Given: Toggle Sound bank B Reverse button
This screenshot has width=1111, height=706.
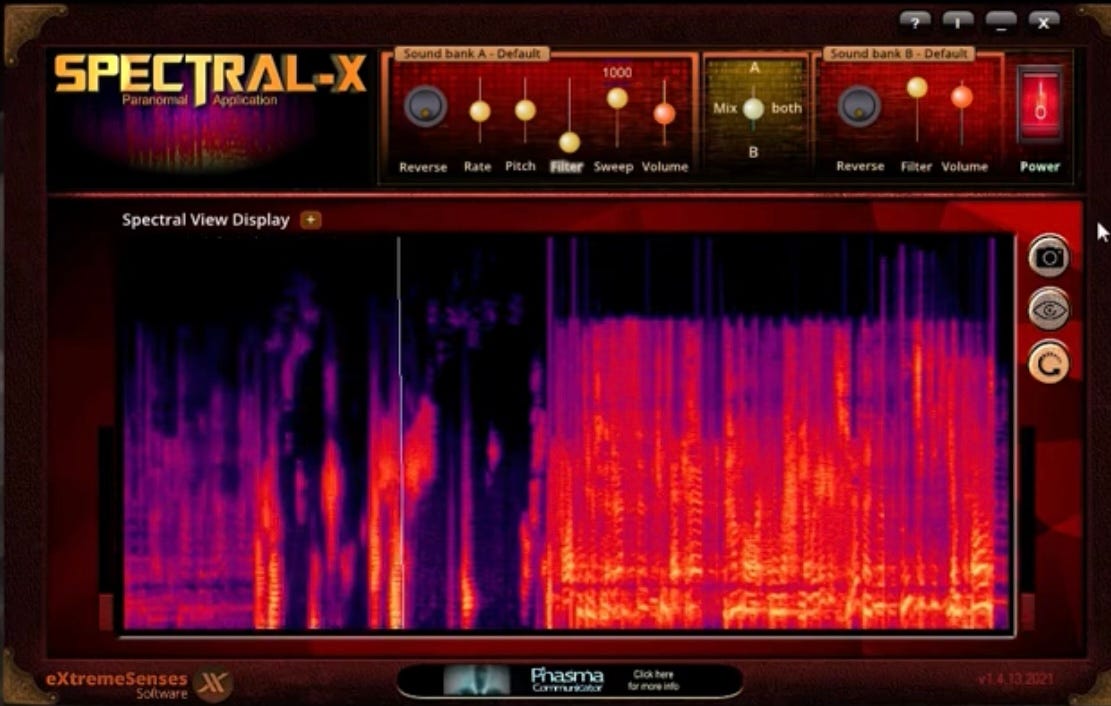Looking at the screenshot, I should [x=859, y=106].
